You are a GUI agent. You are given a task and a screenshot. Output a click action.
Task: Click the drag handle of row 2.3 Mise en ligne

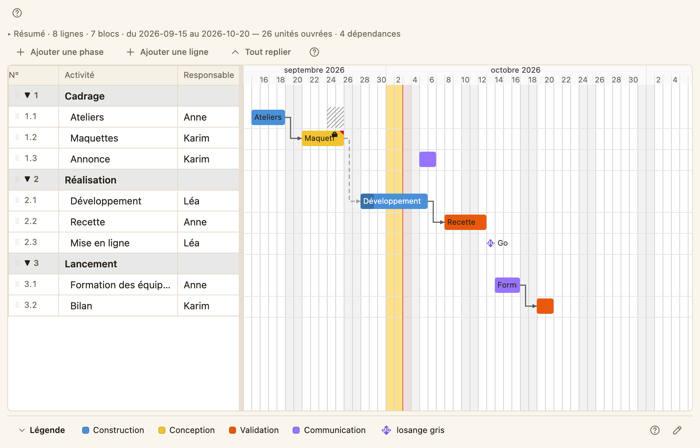pos(17,242)
